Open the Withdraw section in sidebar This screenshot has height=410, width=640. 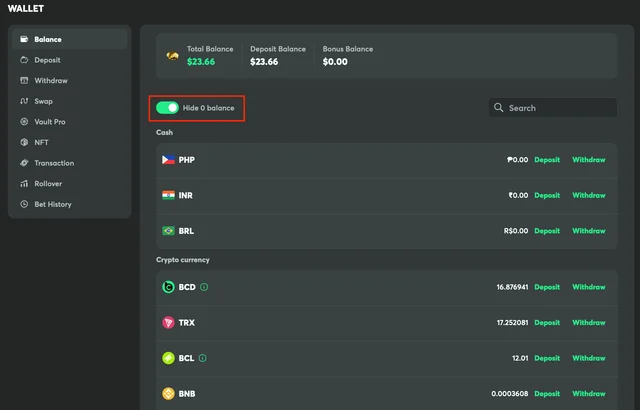tap(69, 80)
